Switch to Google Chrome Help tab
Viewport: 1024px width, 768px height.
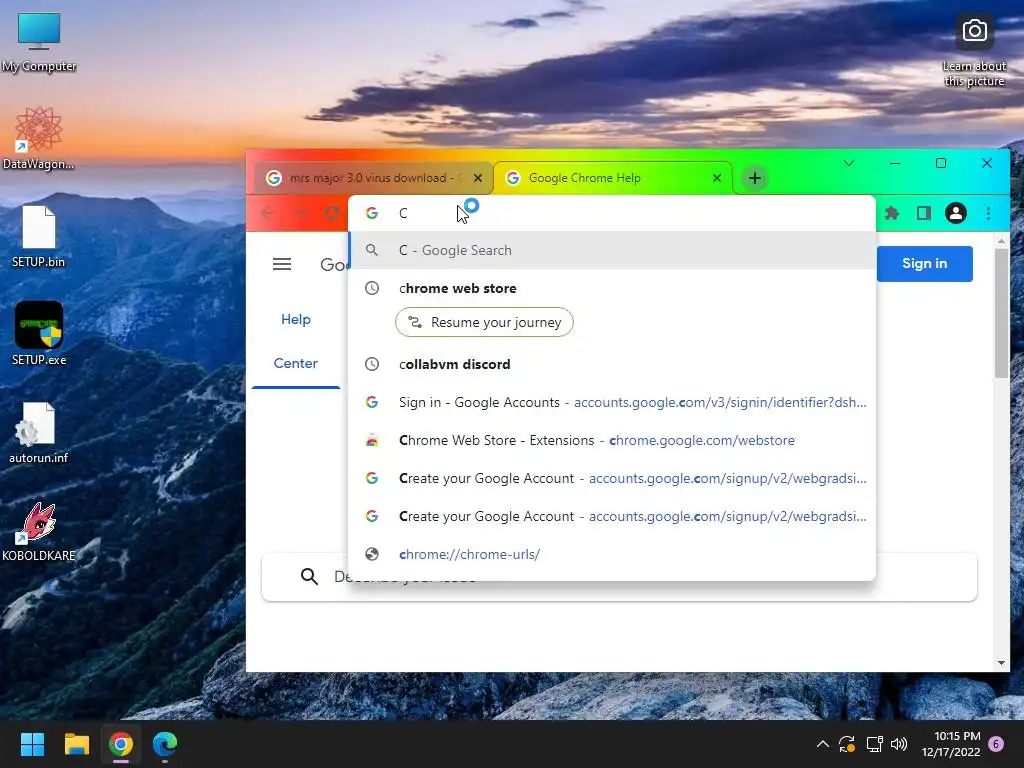[x=613, y=178]
